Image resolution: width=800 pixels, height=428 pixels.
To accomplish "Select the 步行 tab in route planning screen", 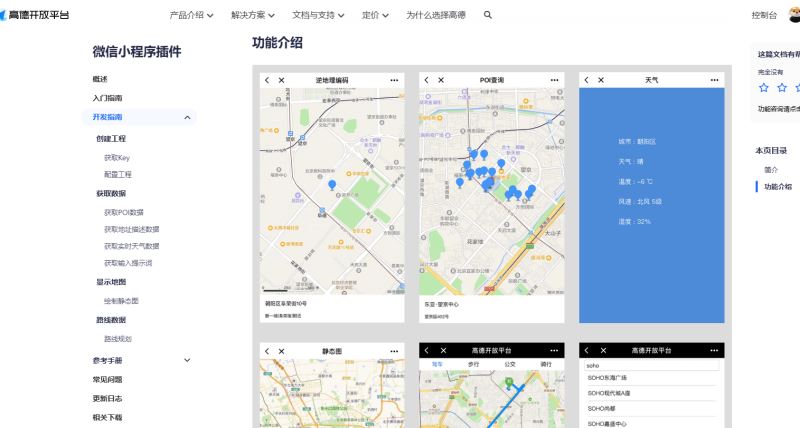I will click(473, 364).
